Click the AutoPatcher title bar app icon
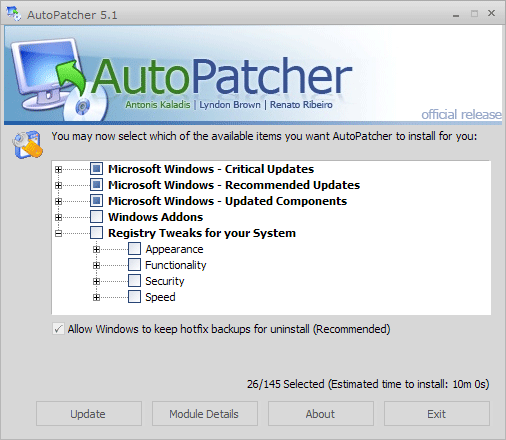This screenshot has height=440, width=506. click(14, 14)
